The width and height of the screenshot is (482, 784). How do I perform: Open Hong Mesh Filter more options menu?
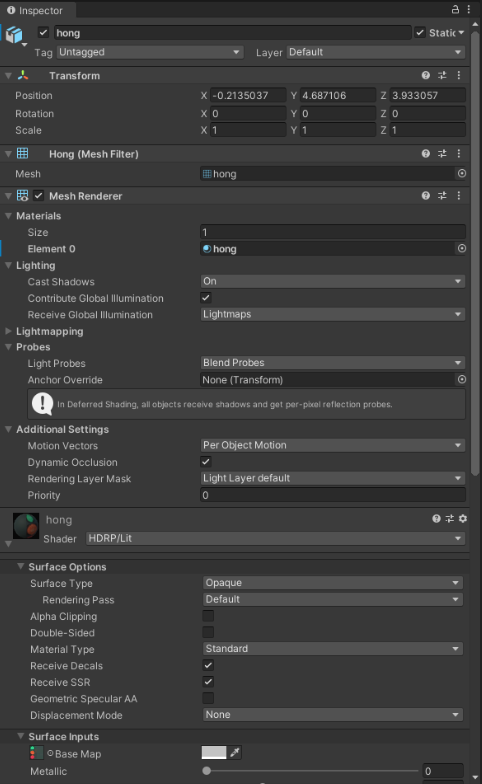pyautogui.click(x=458, y=154)
